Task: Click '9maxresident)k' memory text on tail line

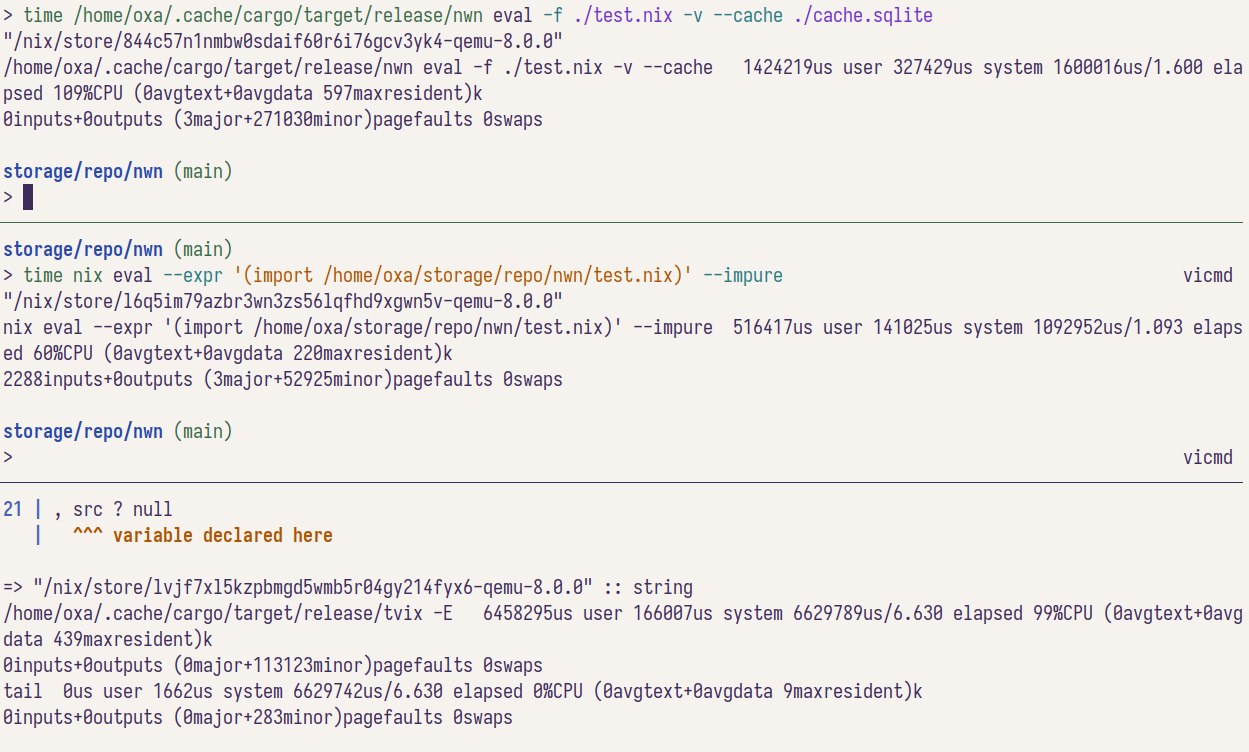Action: click(853, 691)
